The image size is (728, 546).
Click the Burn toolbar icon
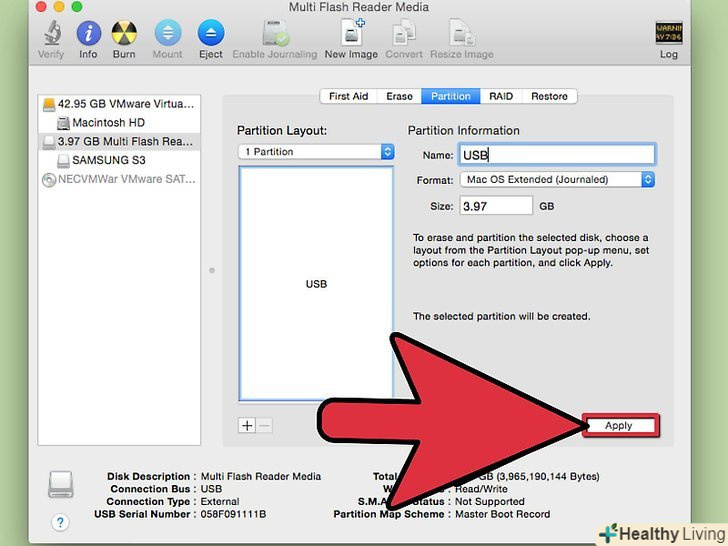click(124, 33)
